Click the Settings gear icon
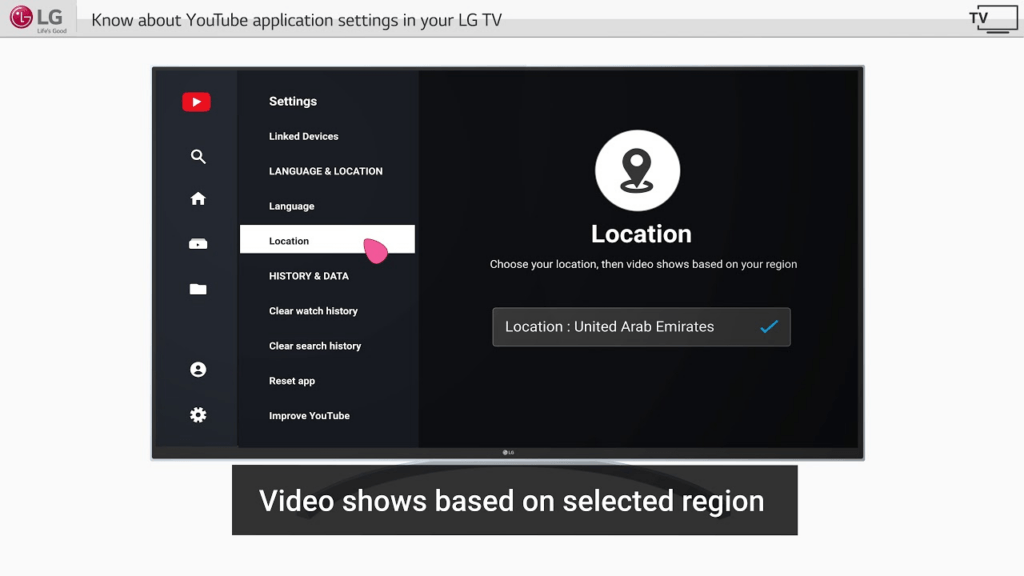 [198, 415]
